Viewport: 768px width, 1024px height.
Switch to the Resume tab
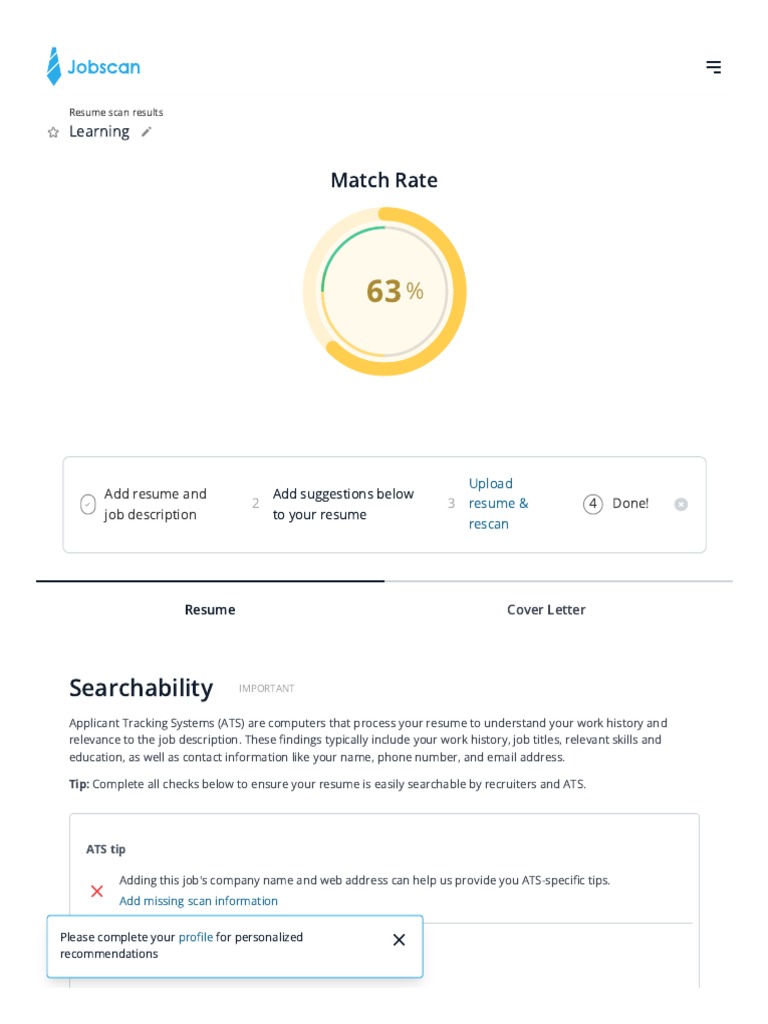click(210, 609)
